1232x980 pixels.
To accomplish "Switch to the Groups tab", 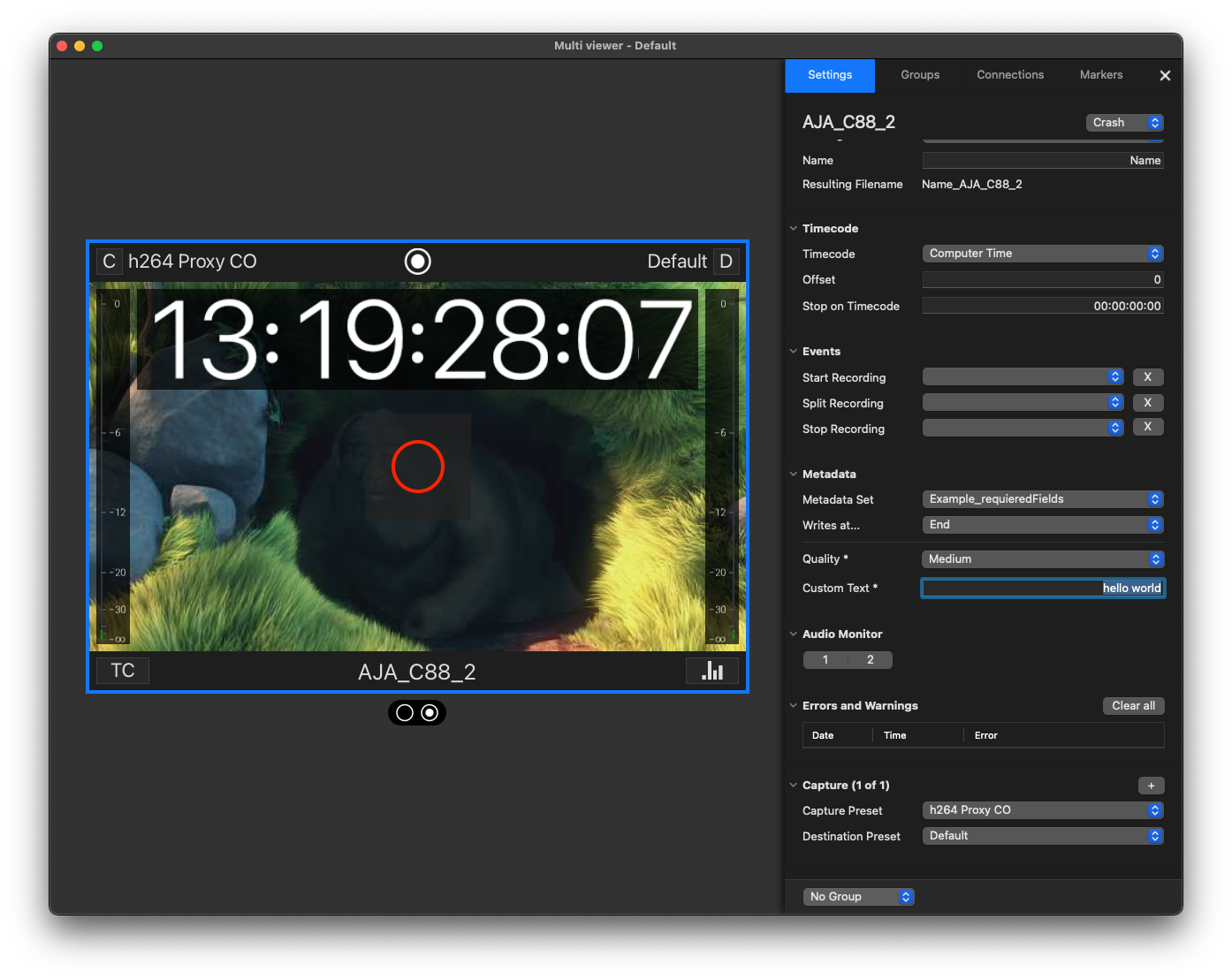I will tap(920, 75).
